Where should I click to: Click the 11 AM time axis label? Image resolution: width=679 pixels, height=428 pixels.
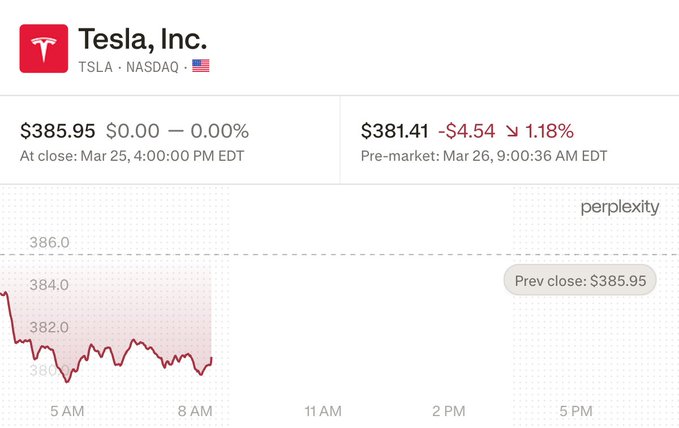pos(323,410)
